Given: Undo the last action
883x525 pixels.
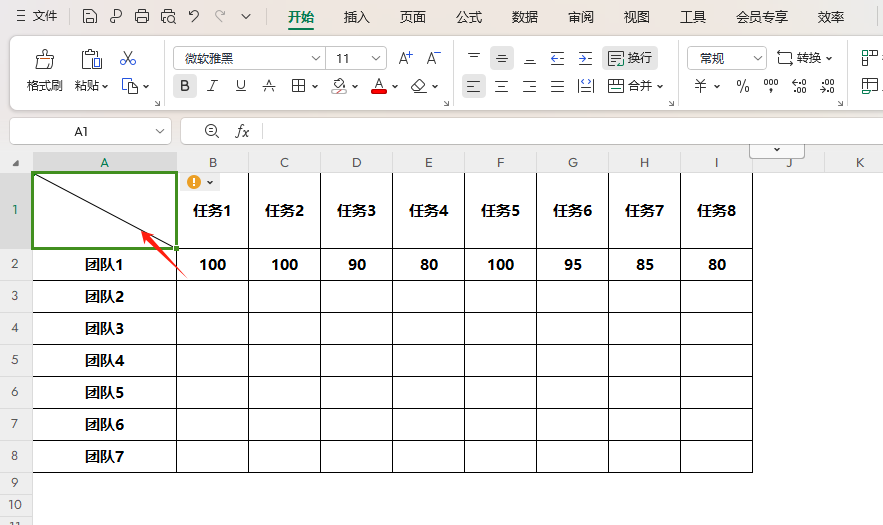Looking at the screenshot, I should [x=194, y=16].
